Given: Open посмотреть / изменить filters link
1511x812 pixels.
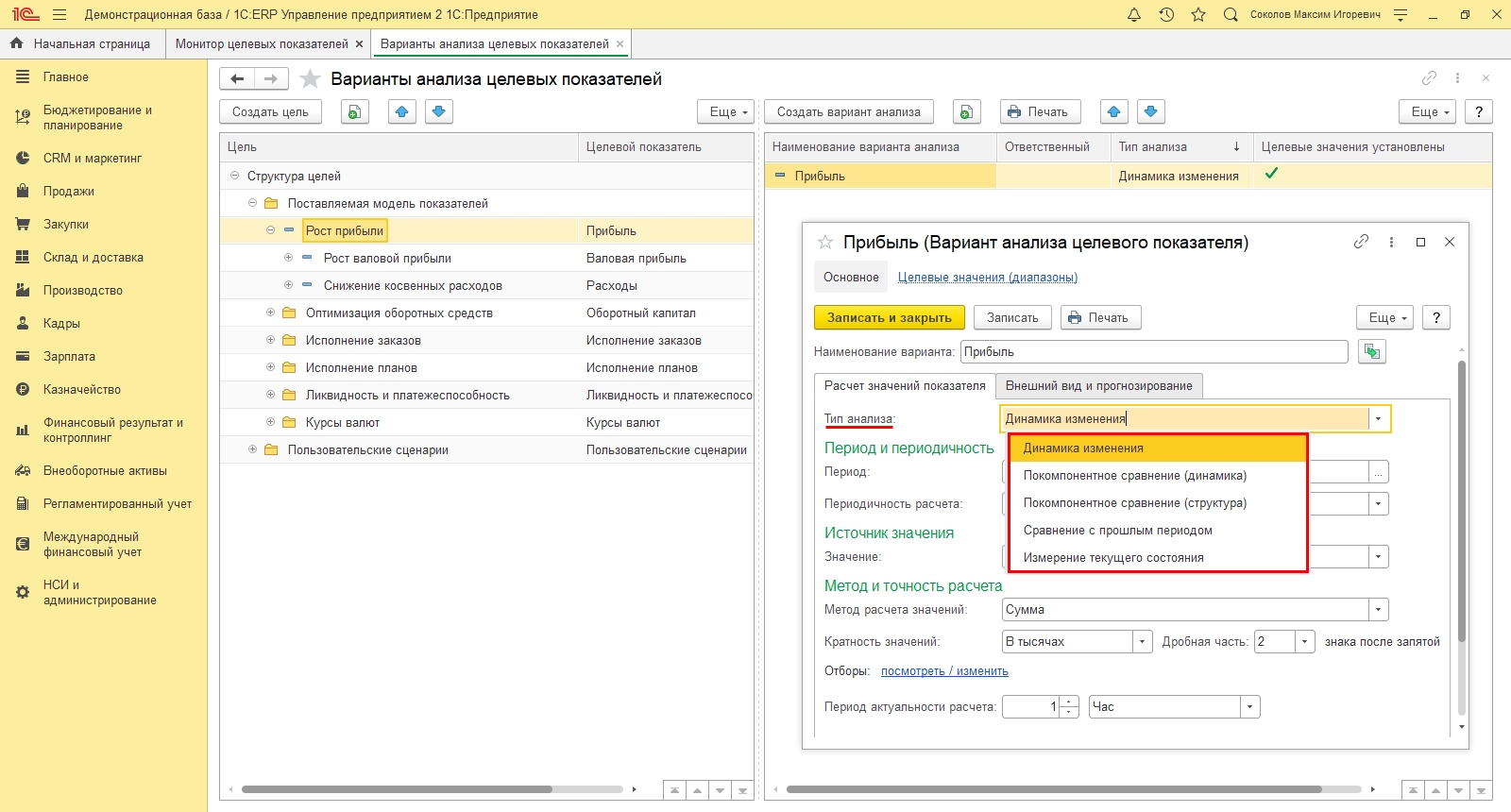Looking at the screenshot, I should (944, 671).
